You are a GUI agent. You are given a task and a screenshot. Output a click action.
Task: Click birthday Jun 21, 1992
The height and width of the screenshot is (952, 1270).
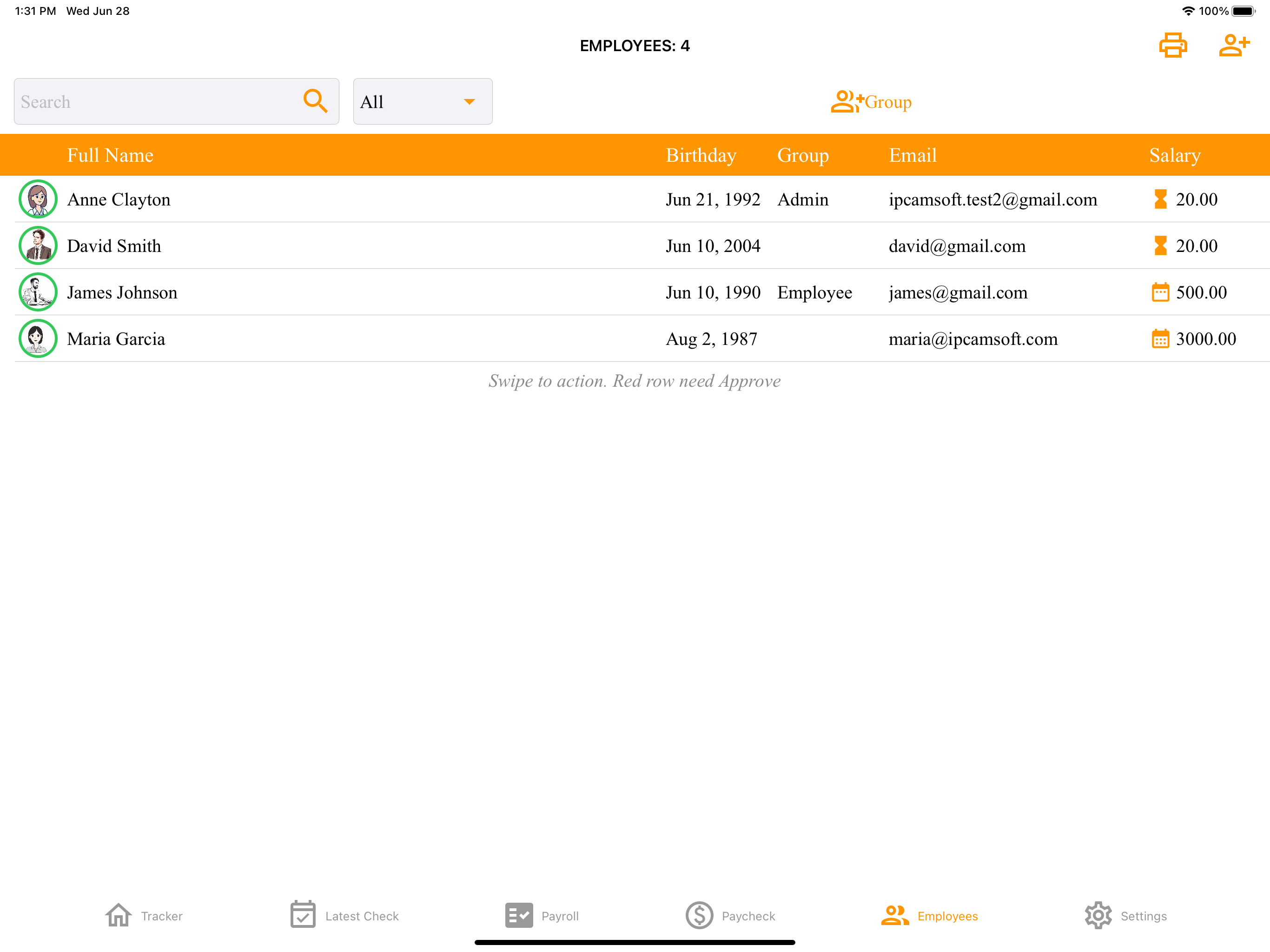pyautogui.click(x=713, y=199)
